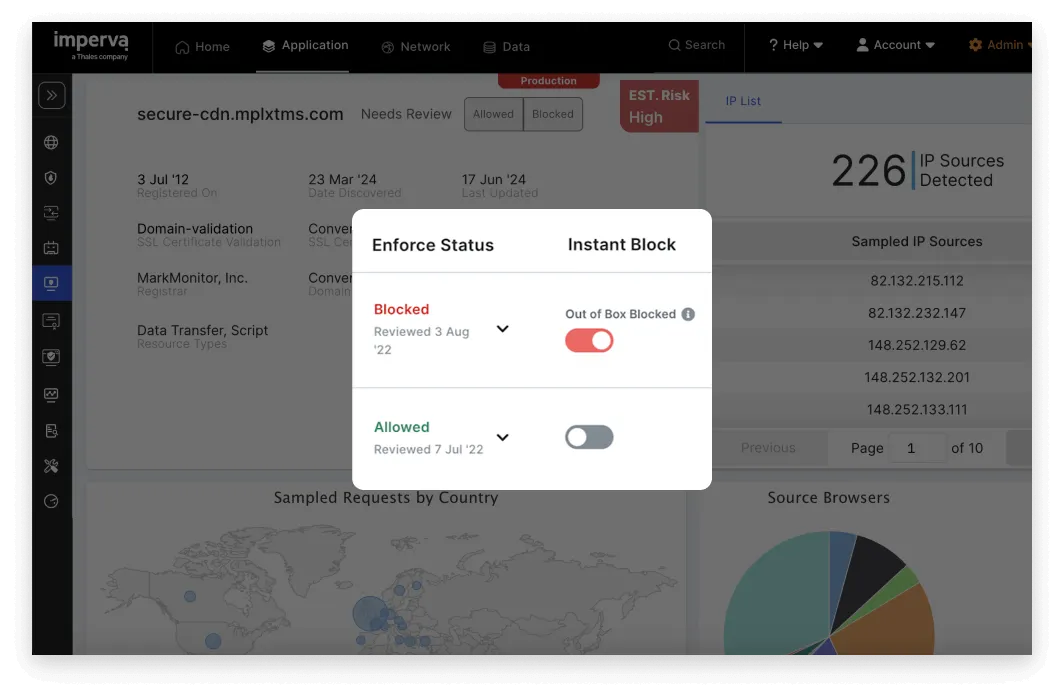Go to the Home menu

pyautogui.click(x=202, y=47)
